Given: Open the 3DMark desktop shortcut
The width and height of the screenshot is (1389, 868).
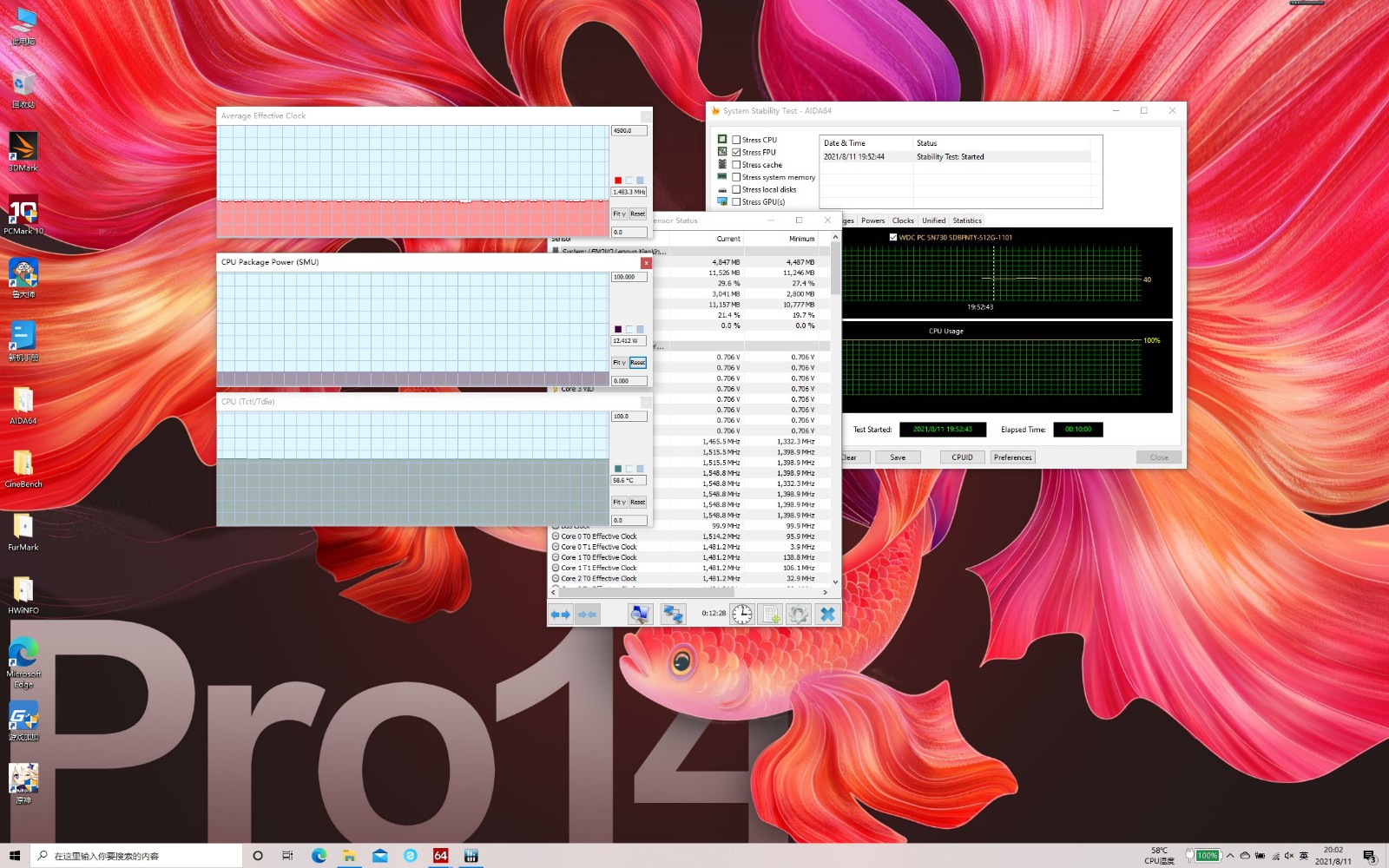Looking at the screenshot, I should [x=23, y=151].
